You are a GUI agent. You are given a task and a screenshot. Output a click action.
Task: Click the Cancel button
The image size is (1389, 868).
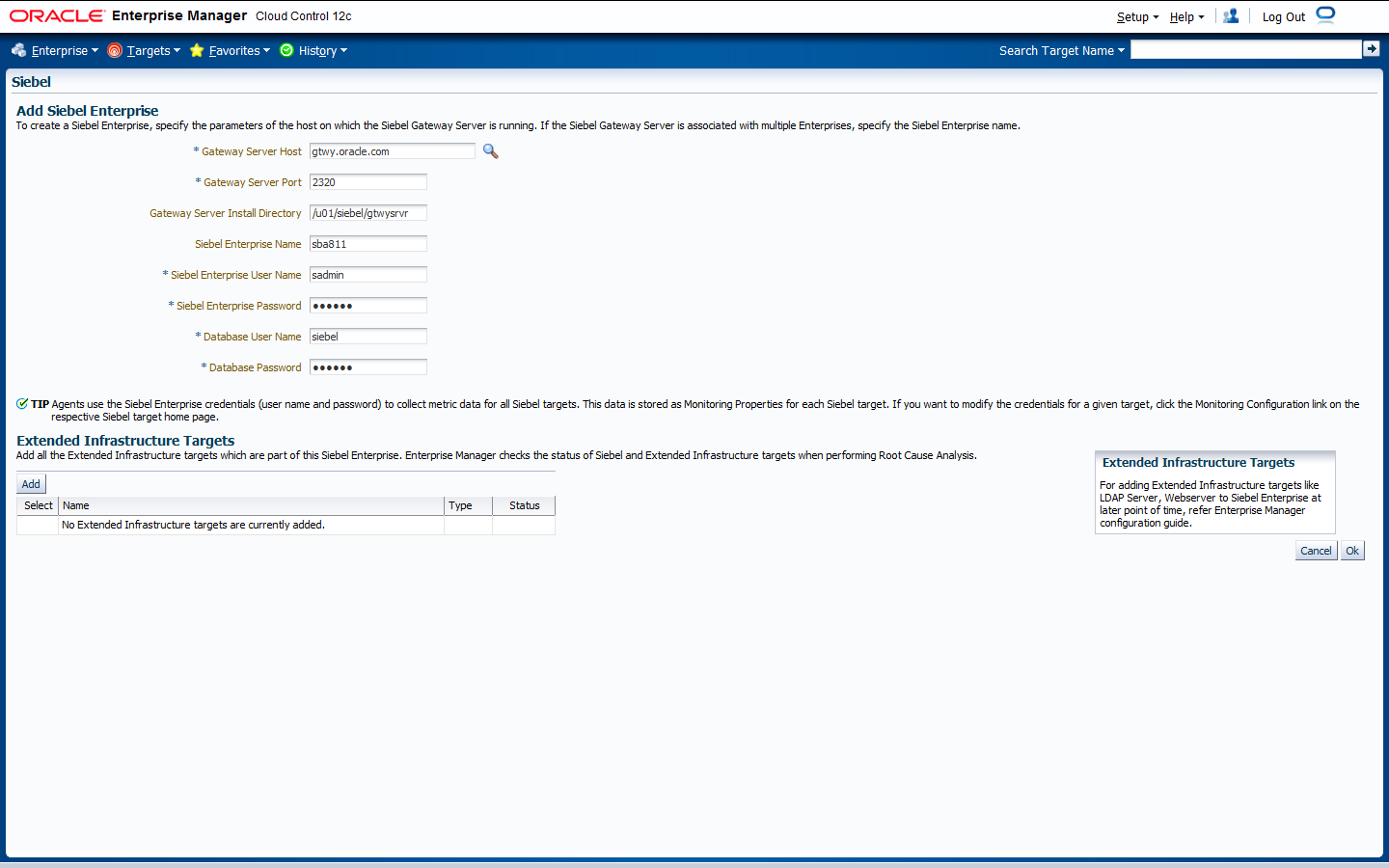pyautogui.click(x=1316, y=551)
